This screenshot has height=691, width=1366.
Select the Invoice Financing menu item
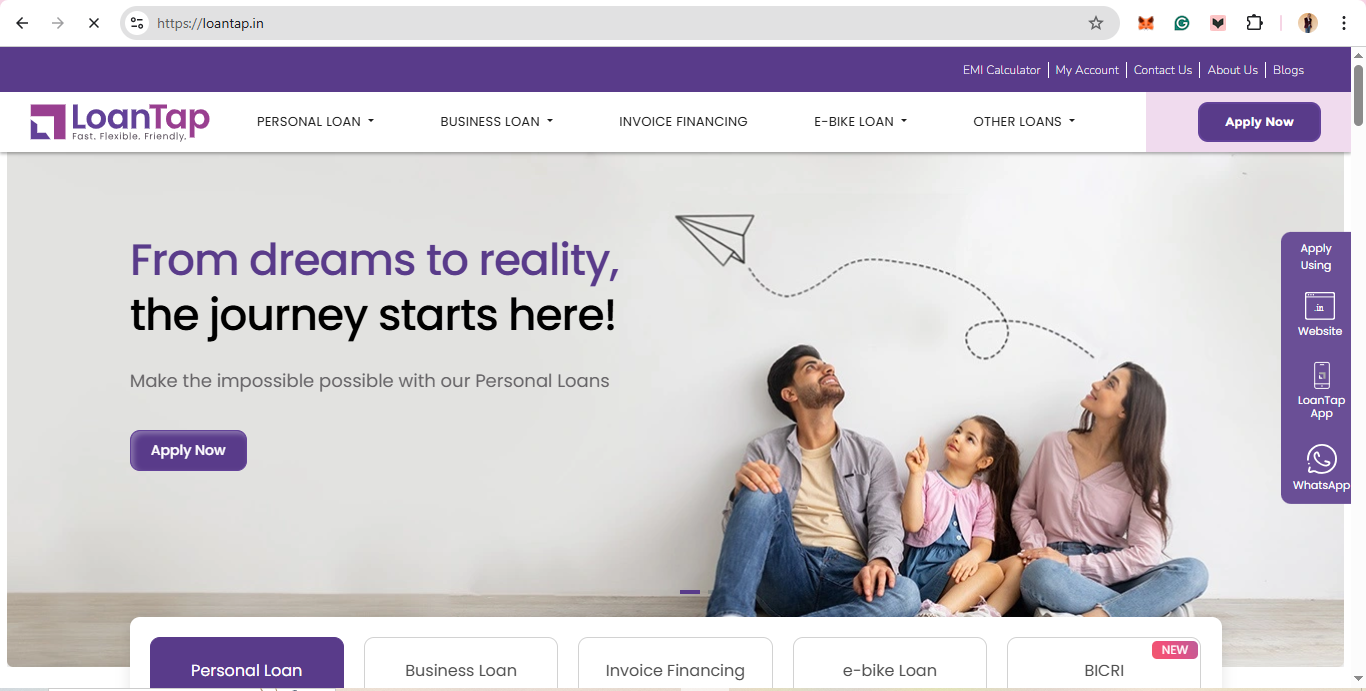tap(683, 122)
